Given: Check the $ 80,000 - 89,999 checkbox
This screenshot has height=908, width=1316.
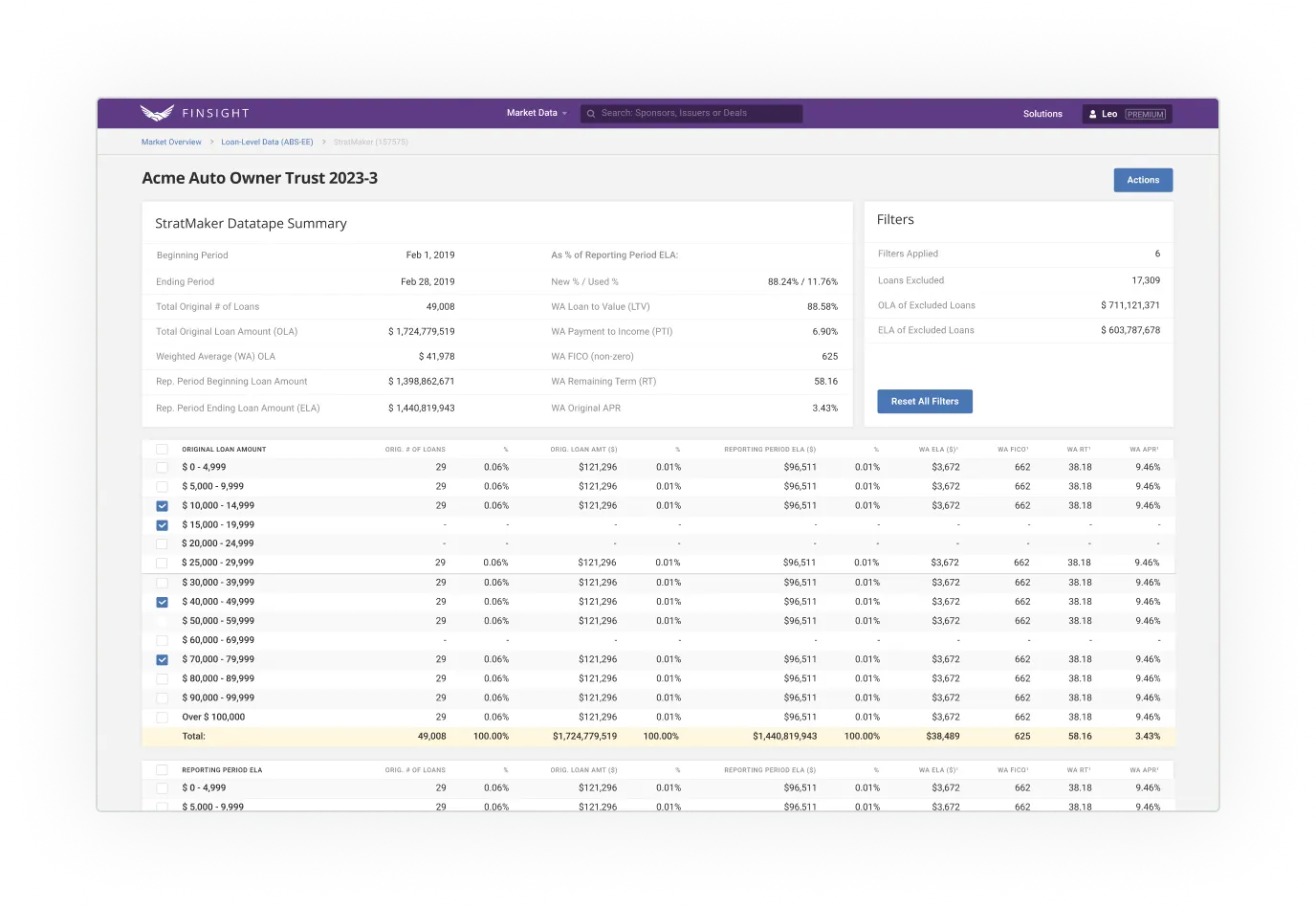Looking at the screenshot, I should pos(162,678).
